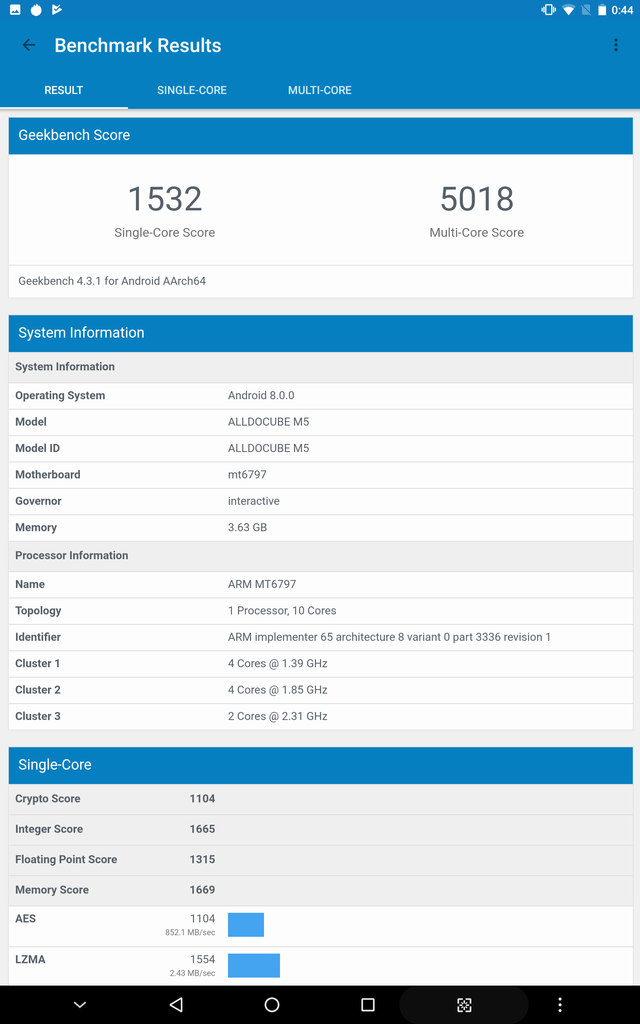
Task: Tap Cluster 1 value '4 Cores @ 1.39 GHz'
Action: [x=278, y=664]
